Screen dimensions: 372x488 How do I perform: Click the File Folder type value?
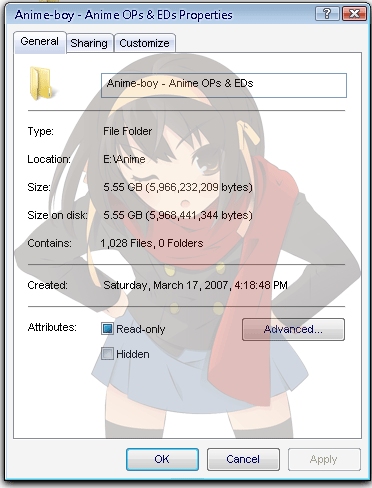[127, 131]
